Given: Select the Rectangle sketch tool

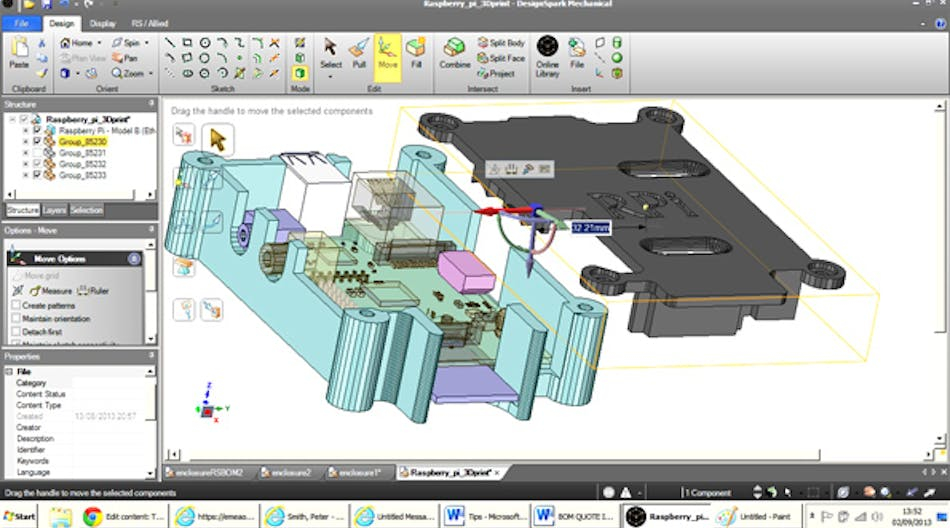Looking at the screenshot, I should 187,42.
